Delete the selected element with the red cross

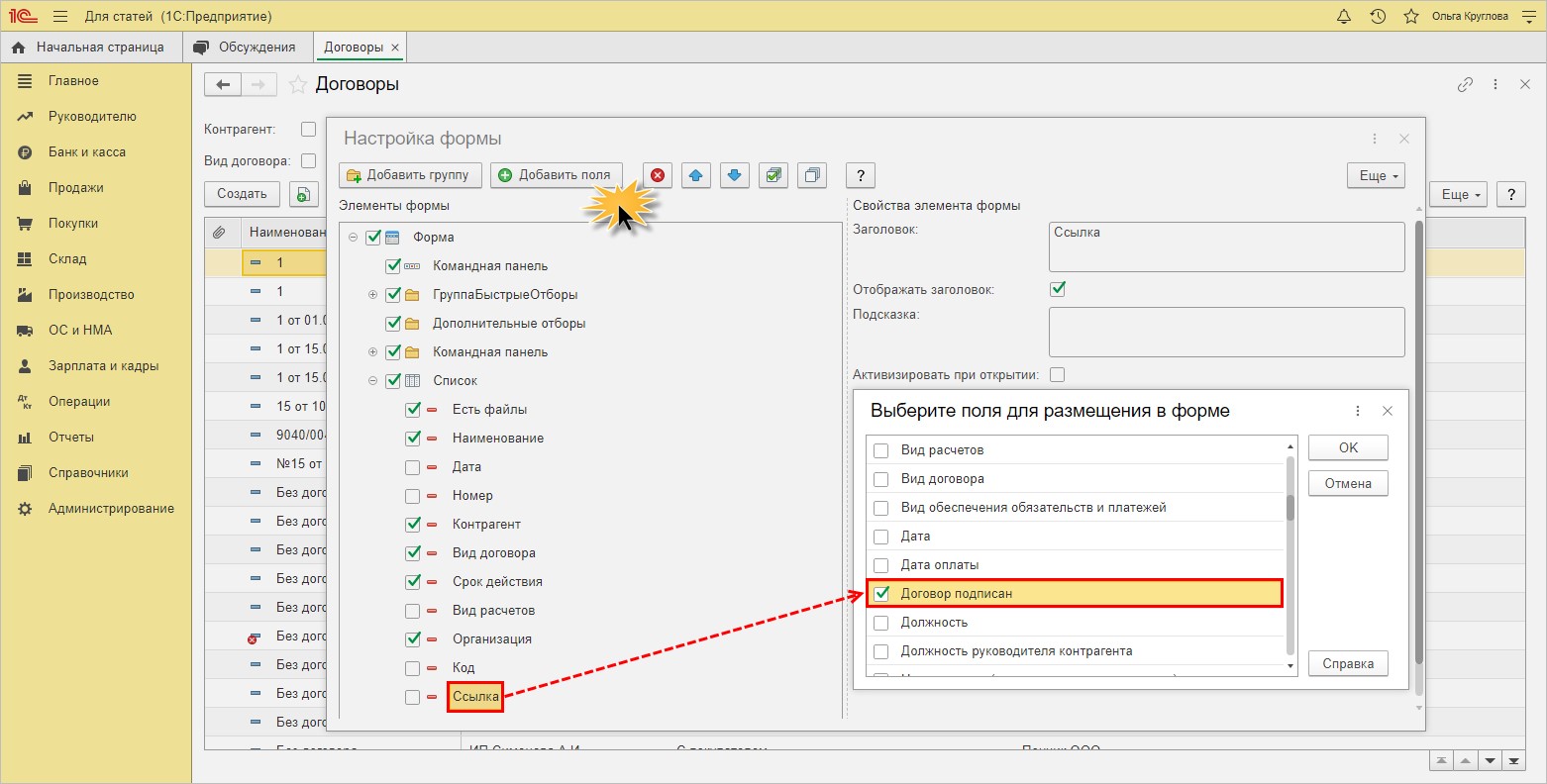[658, 175]
